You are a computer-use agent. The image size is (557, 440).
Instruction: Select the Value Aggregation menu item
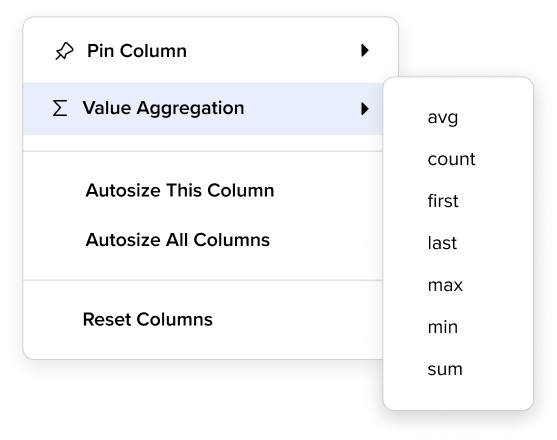[x=203, y=108]
